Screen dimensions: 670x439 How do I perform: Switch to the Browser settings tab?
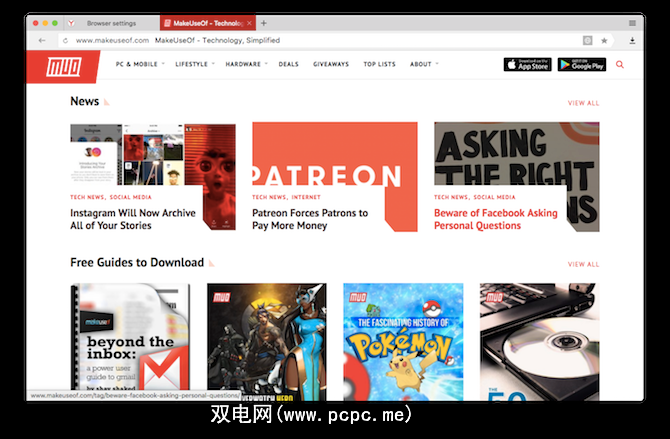111,23
